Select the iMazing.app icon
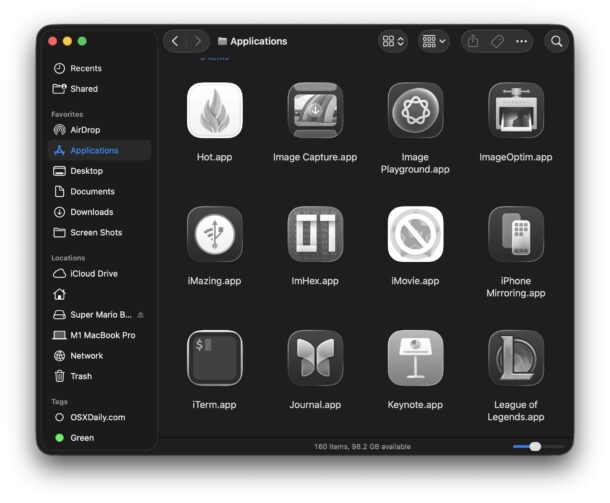This screenshot has width=610, height=503. (x=214, y=234)
